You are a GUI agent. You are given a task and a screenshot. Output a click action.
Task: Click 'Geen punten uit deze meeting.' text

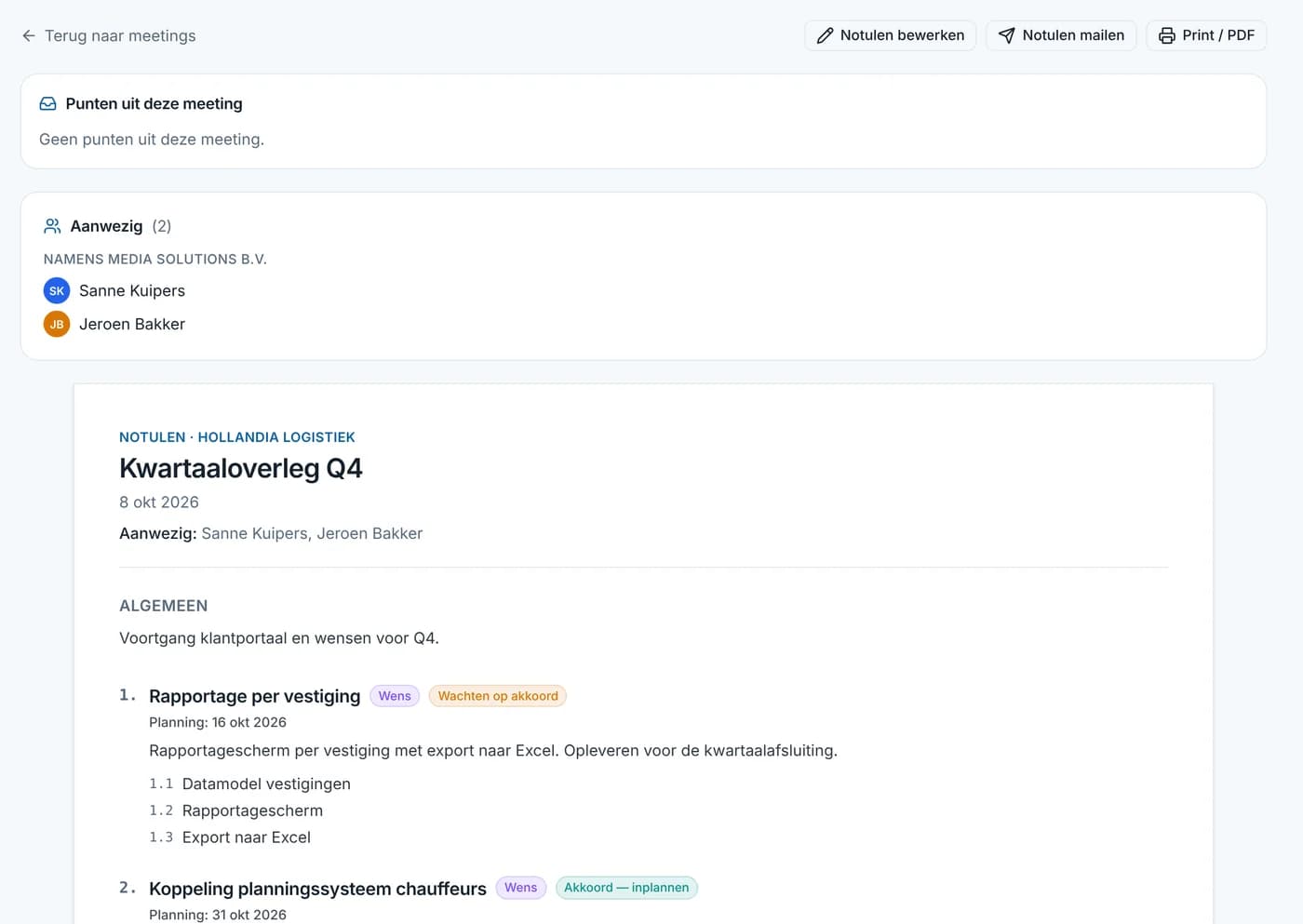(152, 140)
